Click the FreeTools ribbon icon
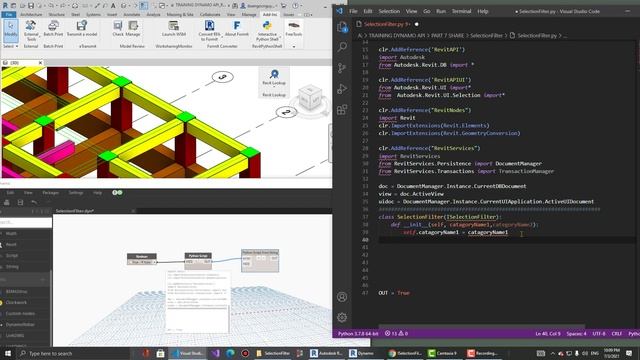Screen dimensions: 640x360 click(293, 29)
